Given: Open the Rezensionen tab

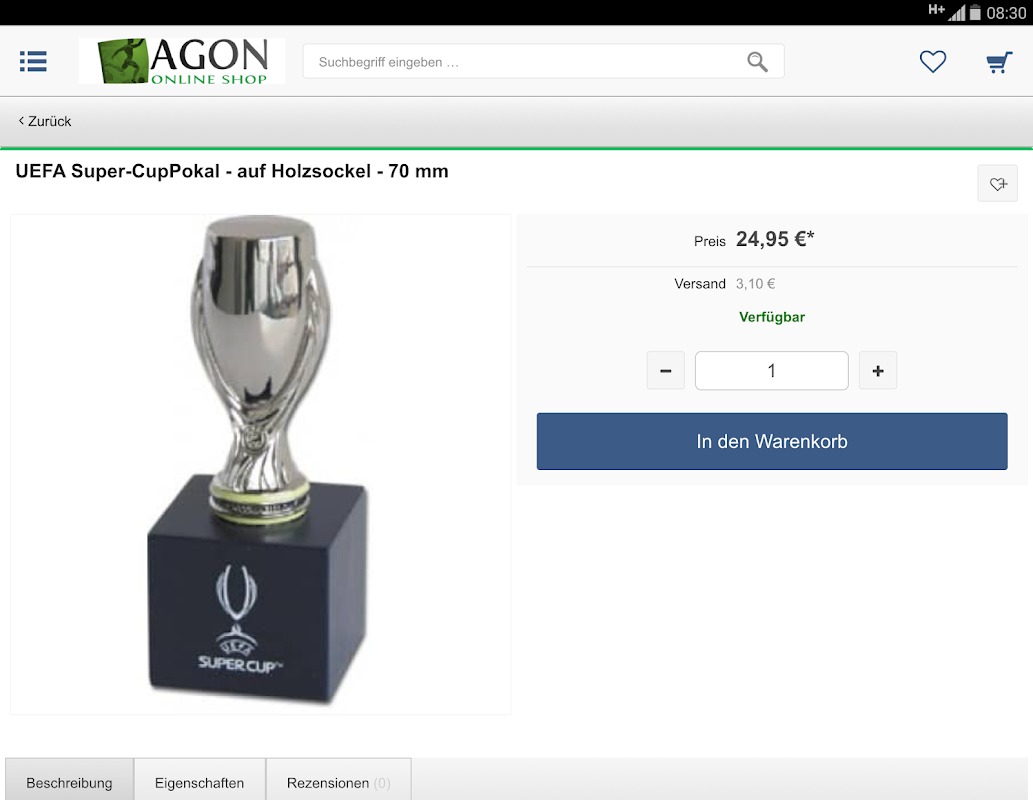Looking at the screenshot, I should 339,782.
